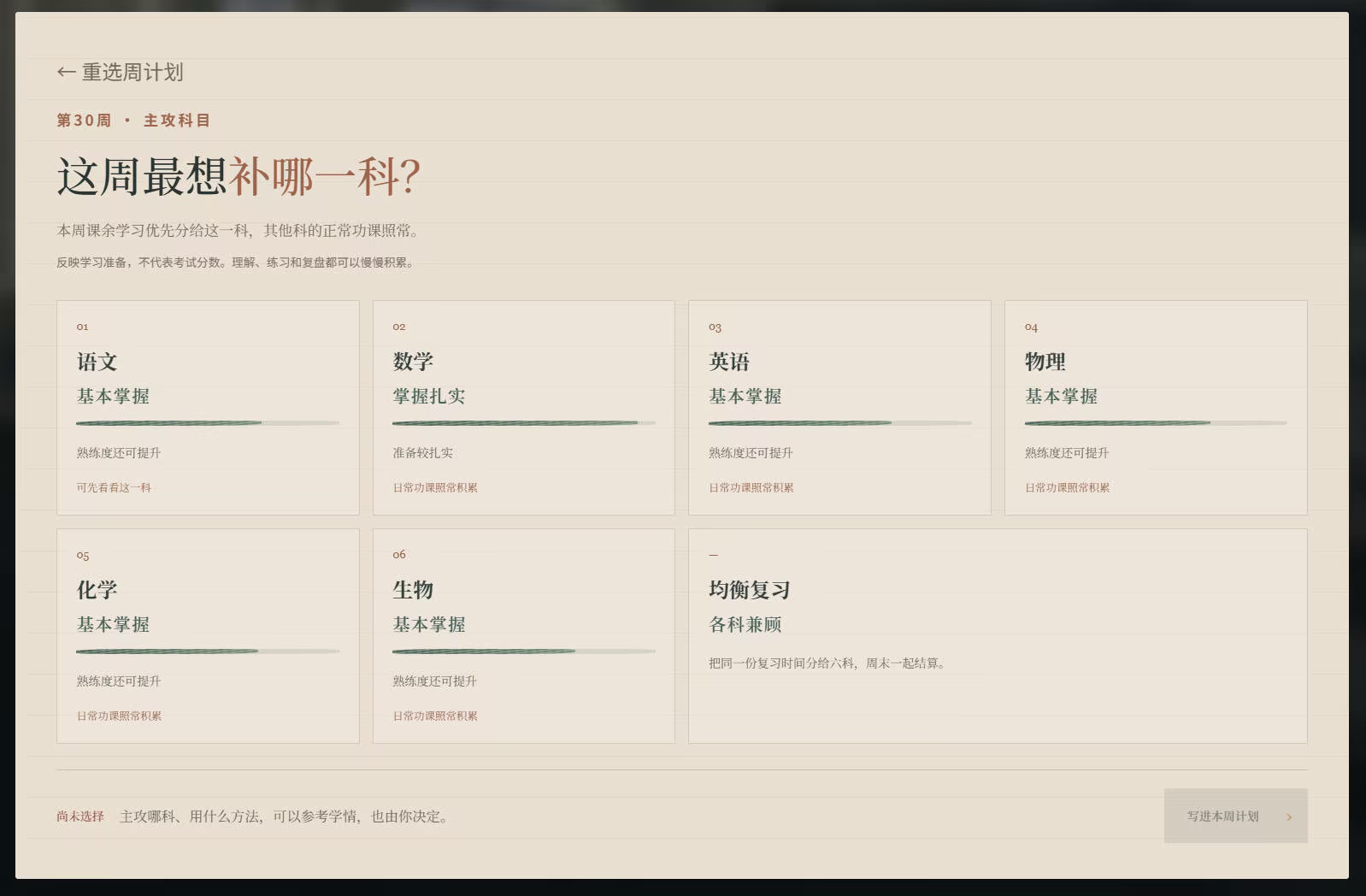Click the 第30周 · 主攻科目 label
Viewport: 1366px width, 896px height.
coord(133,121)
